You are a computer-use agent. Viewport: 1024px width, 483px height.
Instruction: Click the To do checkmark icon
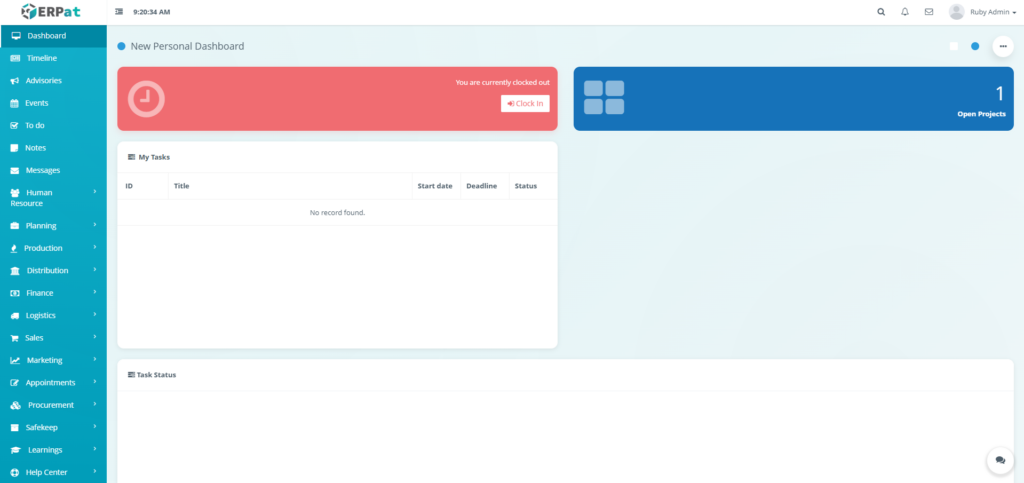click(14, 125)
